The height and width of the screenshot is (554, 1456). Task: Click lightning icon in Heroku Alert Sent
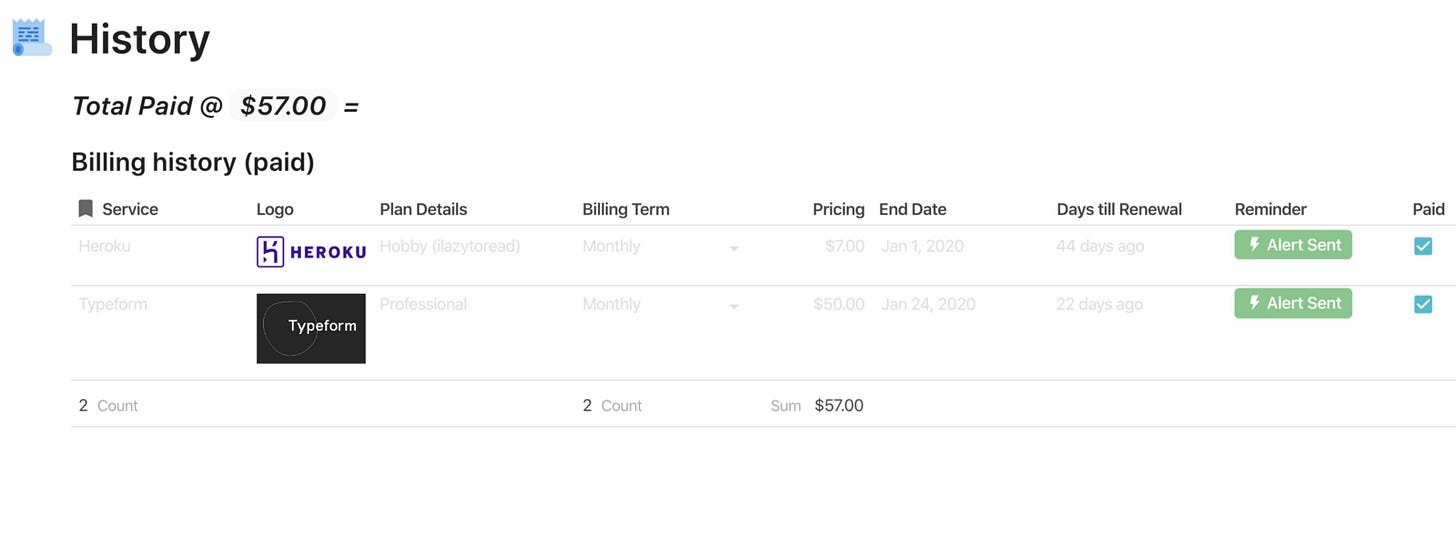(x=1254, y=245)
